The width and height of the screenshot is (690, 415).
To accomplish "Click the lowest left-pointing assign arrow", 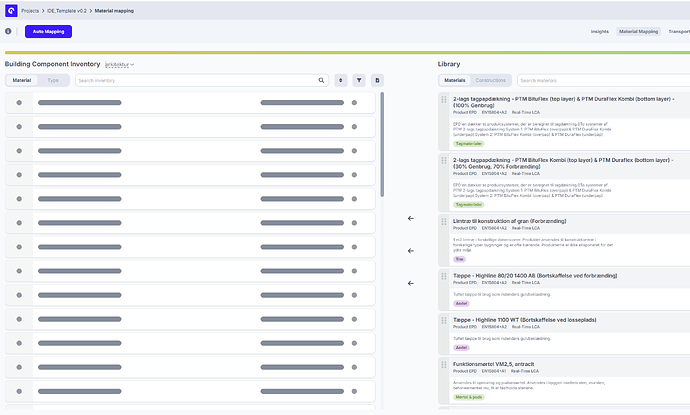I will [411, 283].
